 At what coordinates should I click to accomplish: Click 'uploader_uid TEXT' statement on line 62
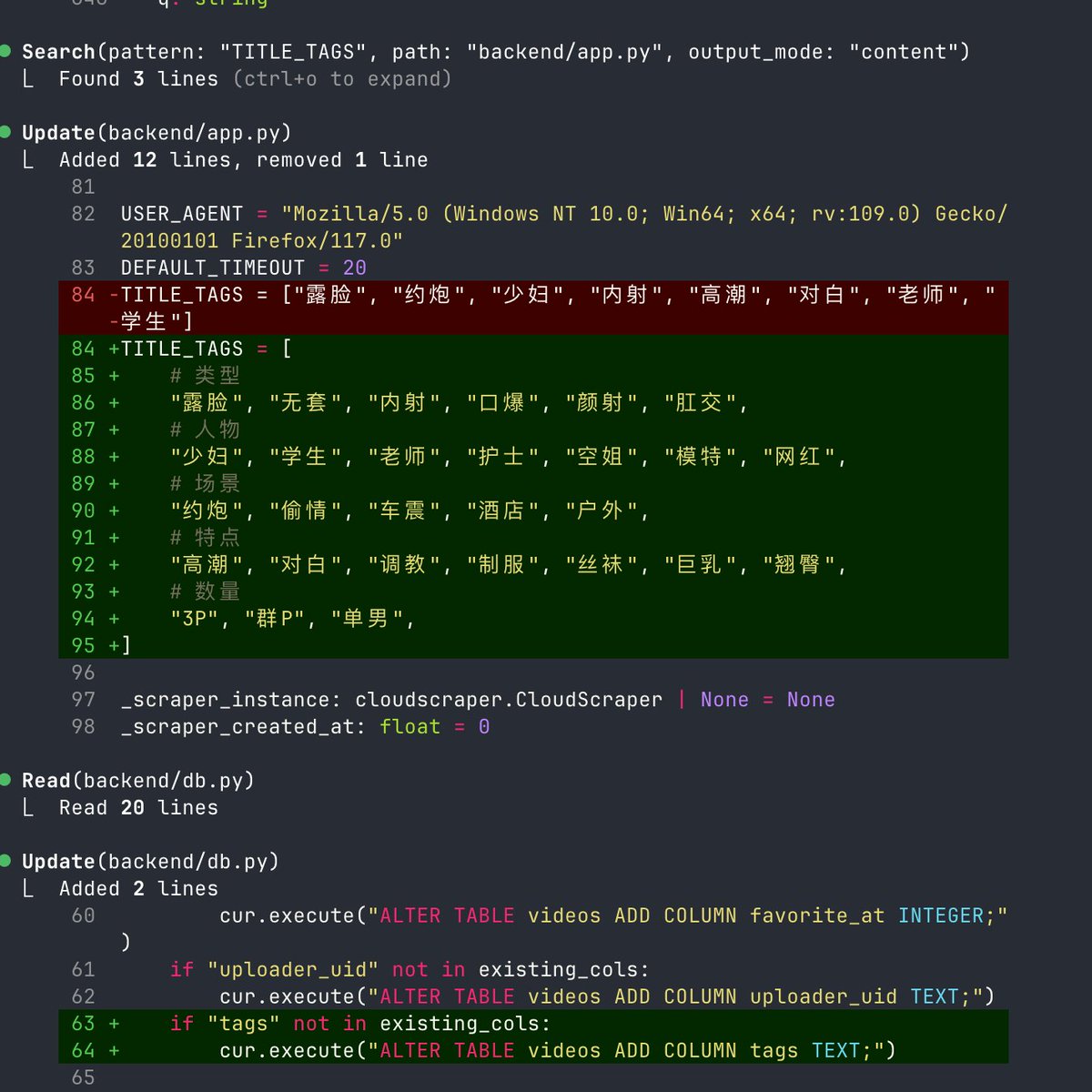pos(854,996)
